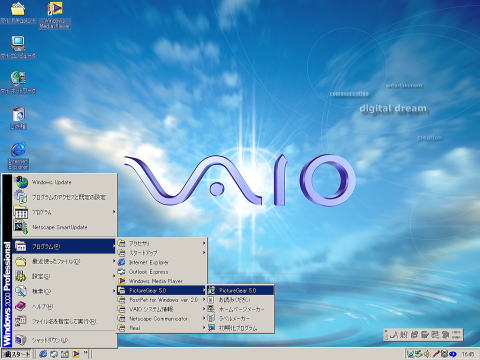Launch Internet Explorer from Programs submenu
The image size is (480, 360).
(162, 262)
